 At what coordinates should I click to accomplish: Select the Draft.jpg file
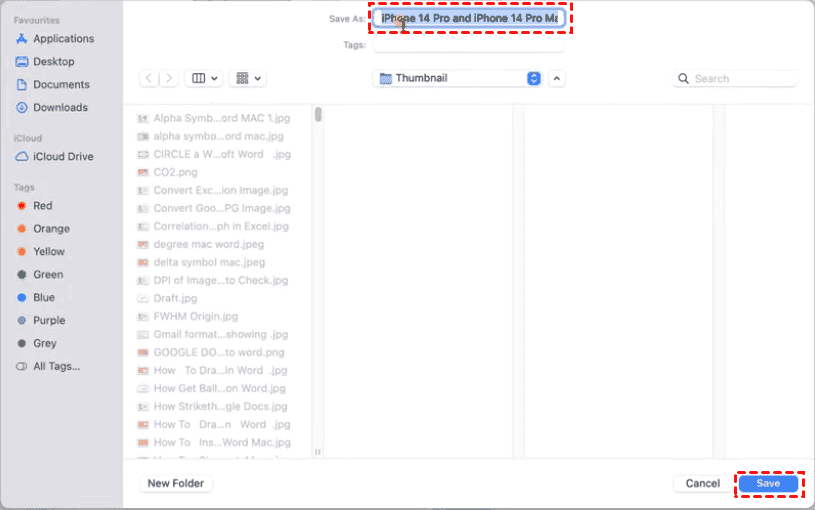pyautogui.click(x=167, y=298)
